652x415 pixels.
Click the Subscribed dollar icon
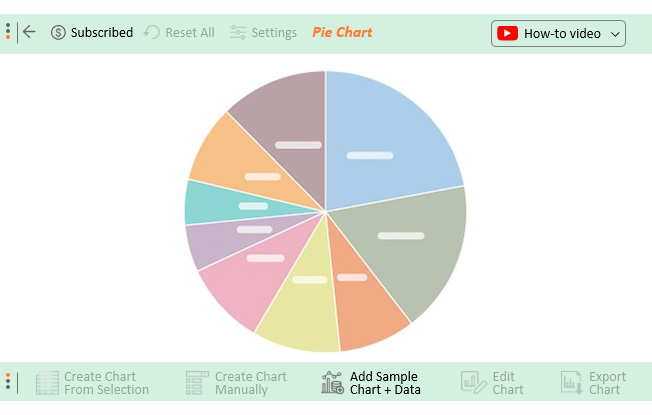[58, 32]
